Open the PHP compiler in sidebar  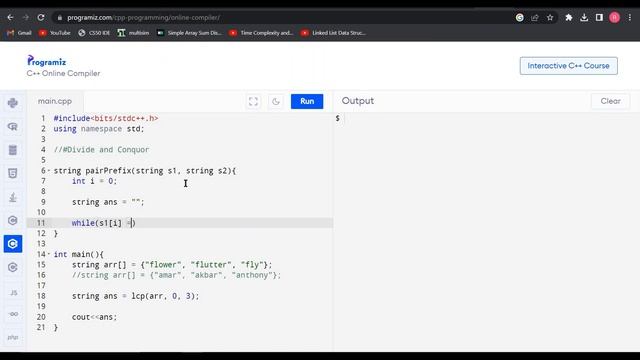[x=13, y=338]
